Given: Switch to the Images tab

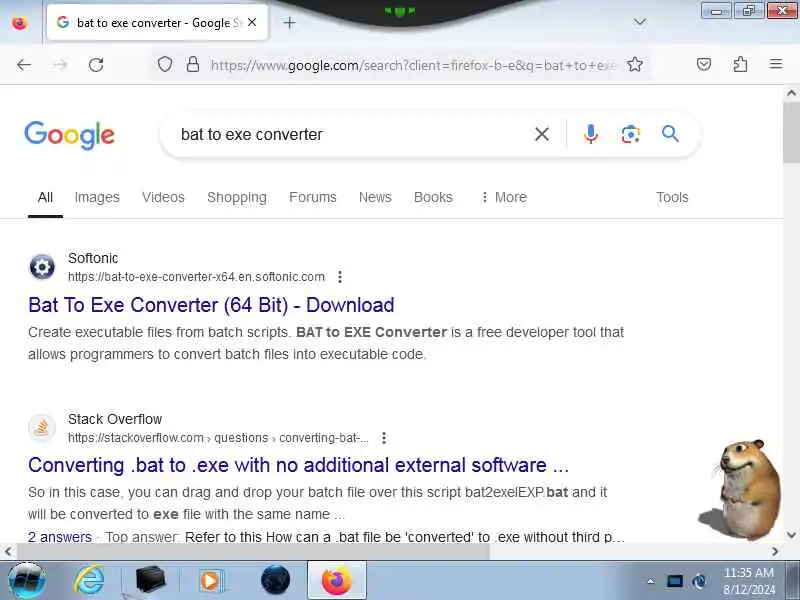Looking at the screenshot, I should (97, 197).
